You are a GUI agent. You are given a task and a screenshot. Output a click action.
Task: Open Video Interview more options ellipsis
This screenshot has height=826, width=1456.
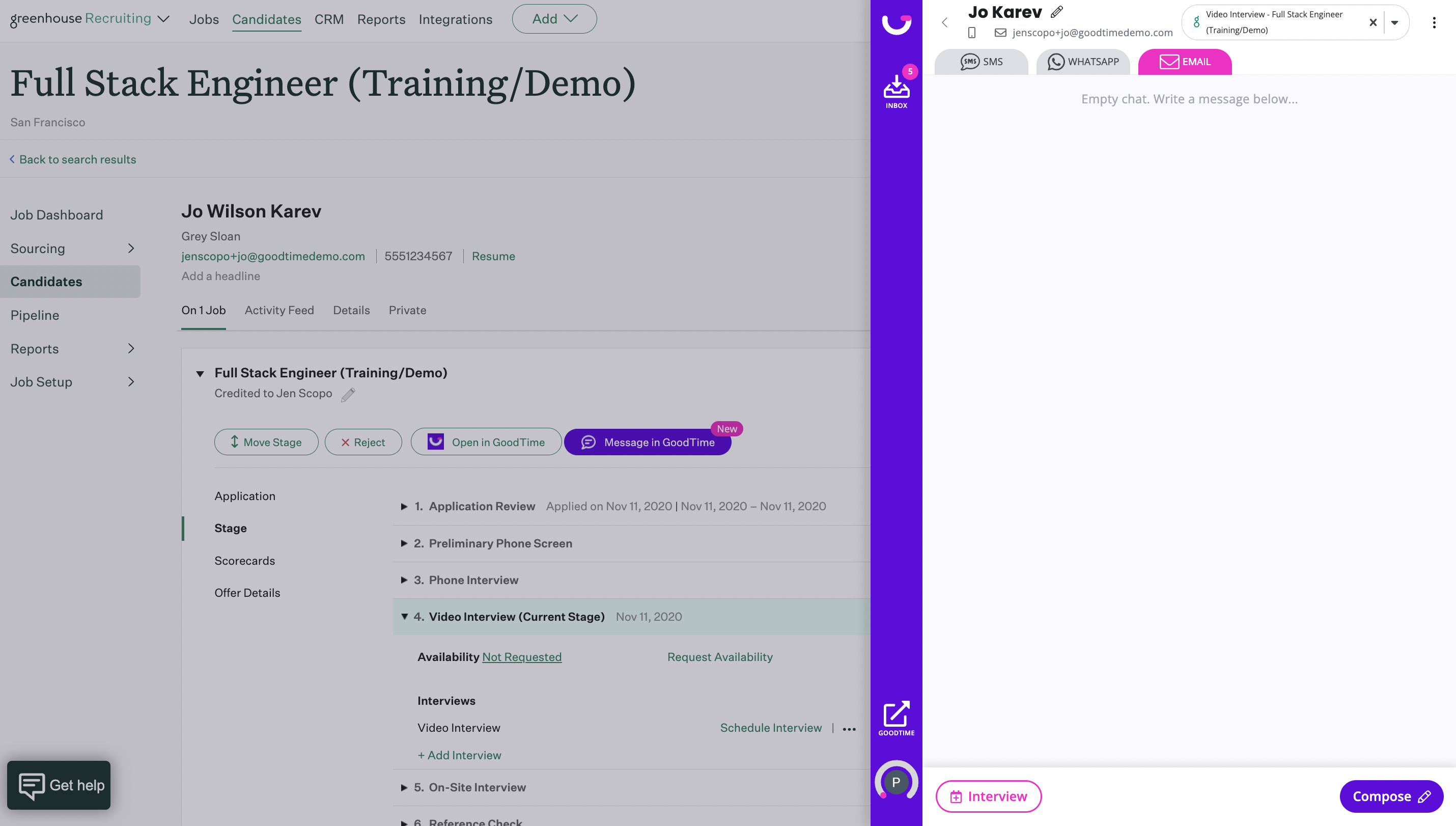coord(849,729)
